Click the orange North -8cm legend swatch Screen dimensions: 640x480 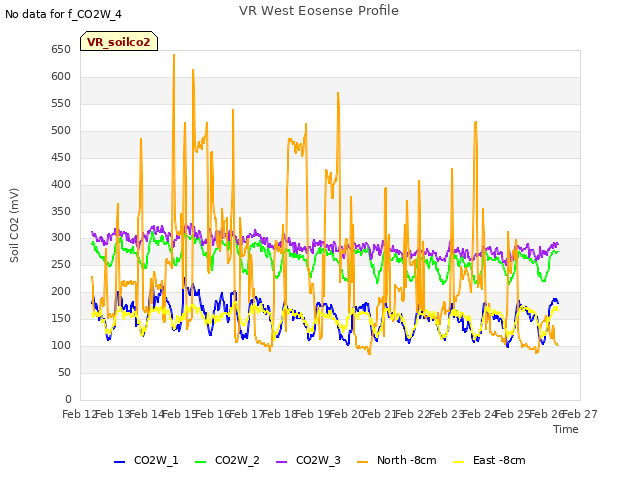[x=362, y=462]
